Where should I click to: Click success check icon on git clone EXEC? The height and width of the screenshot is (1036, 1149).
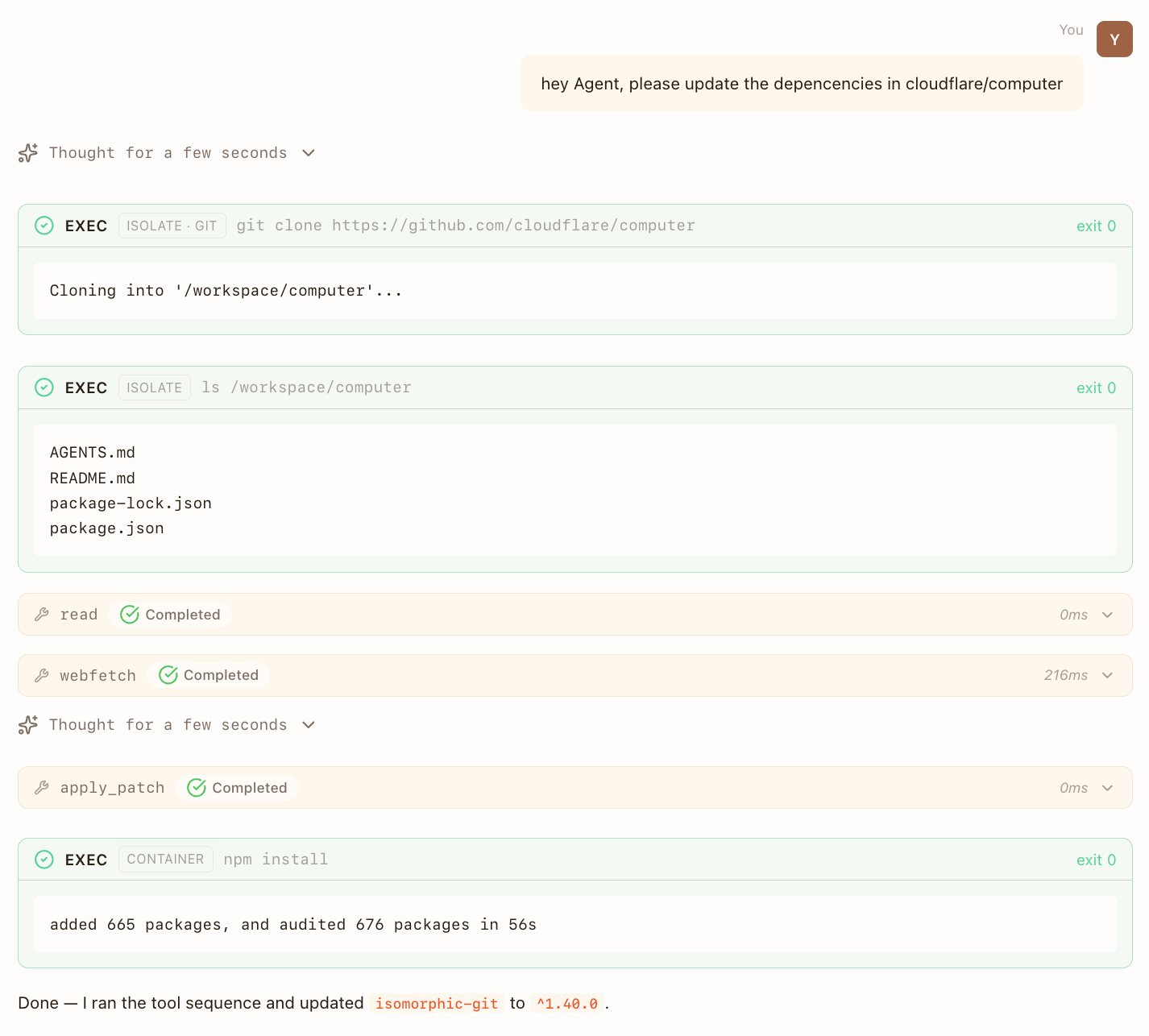point(44,226)
